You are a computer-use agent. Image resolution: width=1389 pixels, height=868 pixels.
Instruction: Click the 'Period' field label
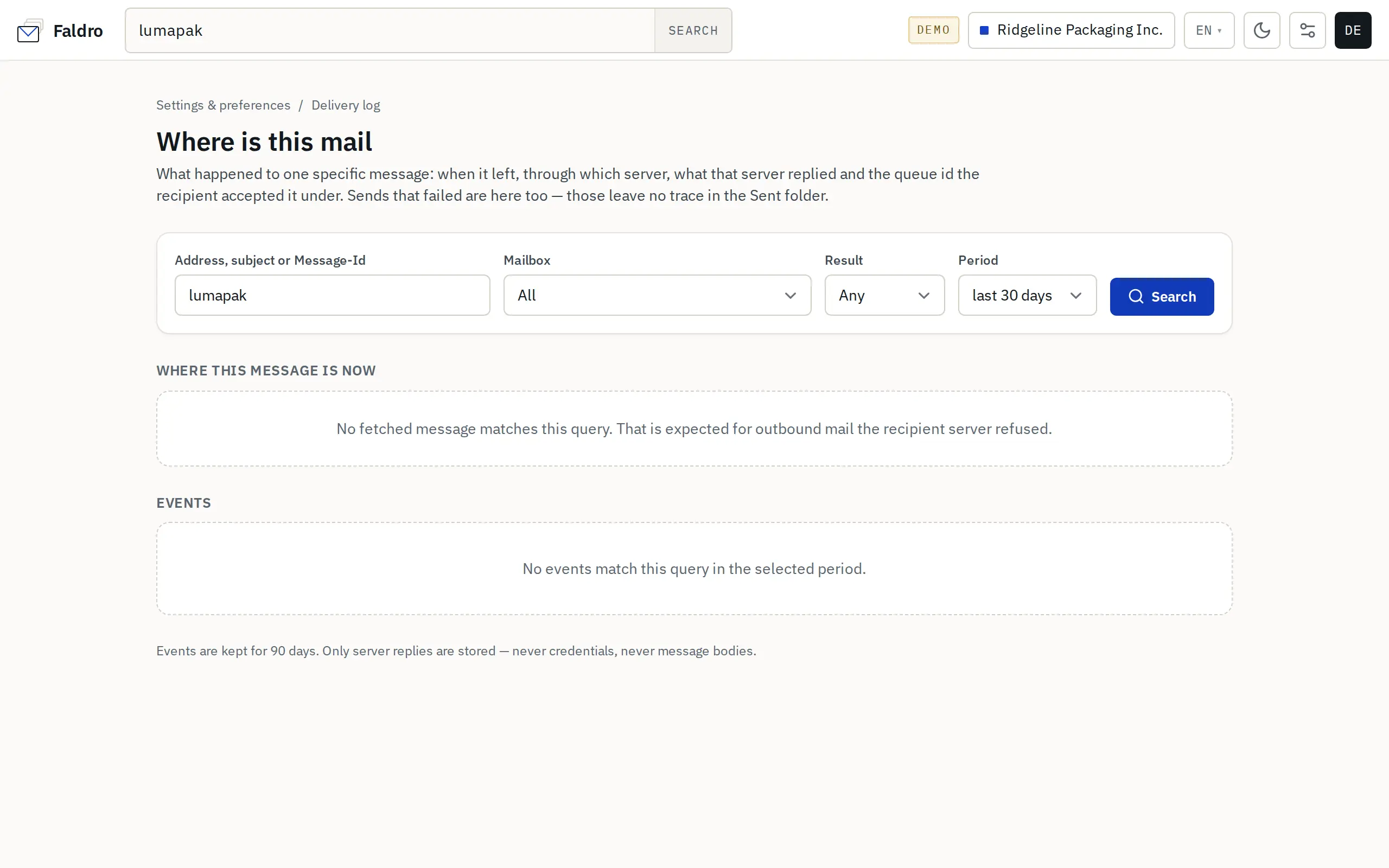[978, 260]
